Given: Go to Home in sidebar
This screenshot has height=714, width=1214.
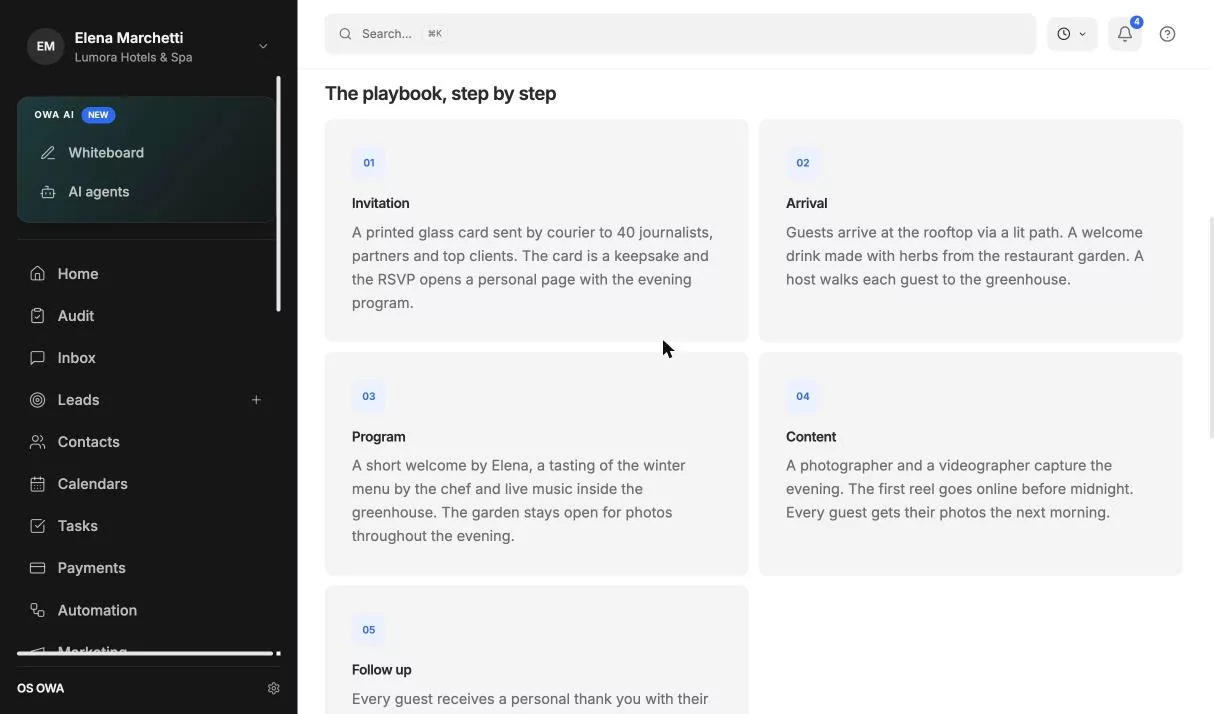Looking at the screenshot, I should click(78, 274).
